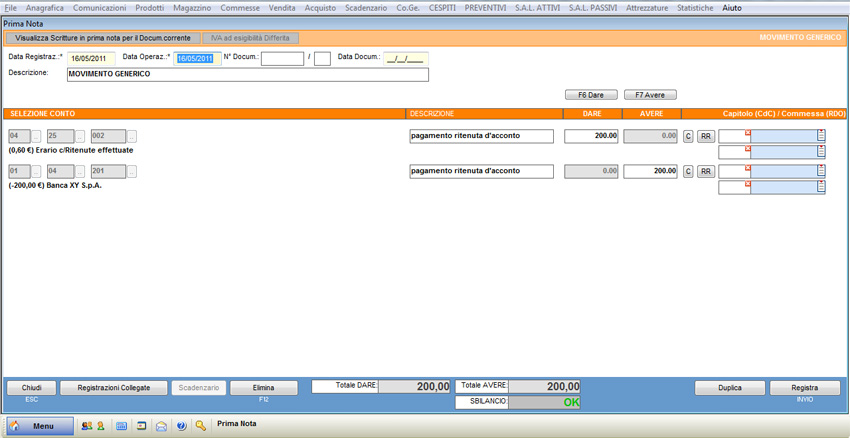Screen dimensions: 850x438
Task: Click the blue keyboard icon in bottom toolbar
Action: 122,425
